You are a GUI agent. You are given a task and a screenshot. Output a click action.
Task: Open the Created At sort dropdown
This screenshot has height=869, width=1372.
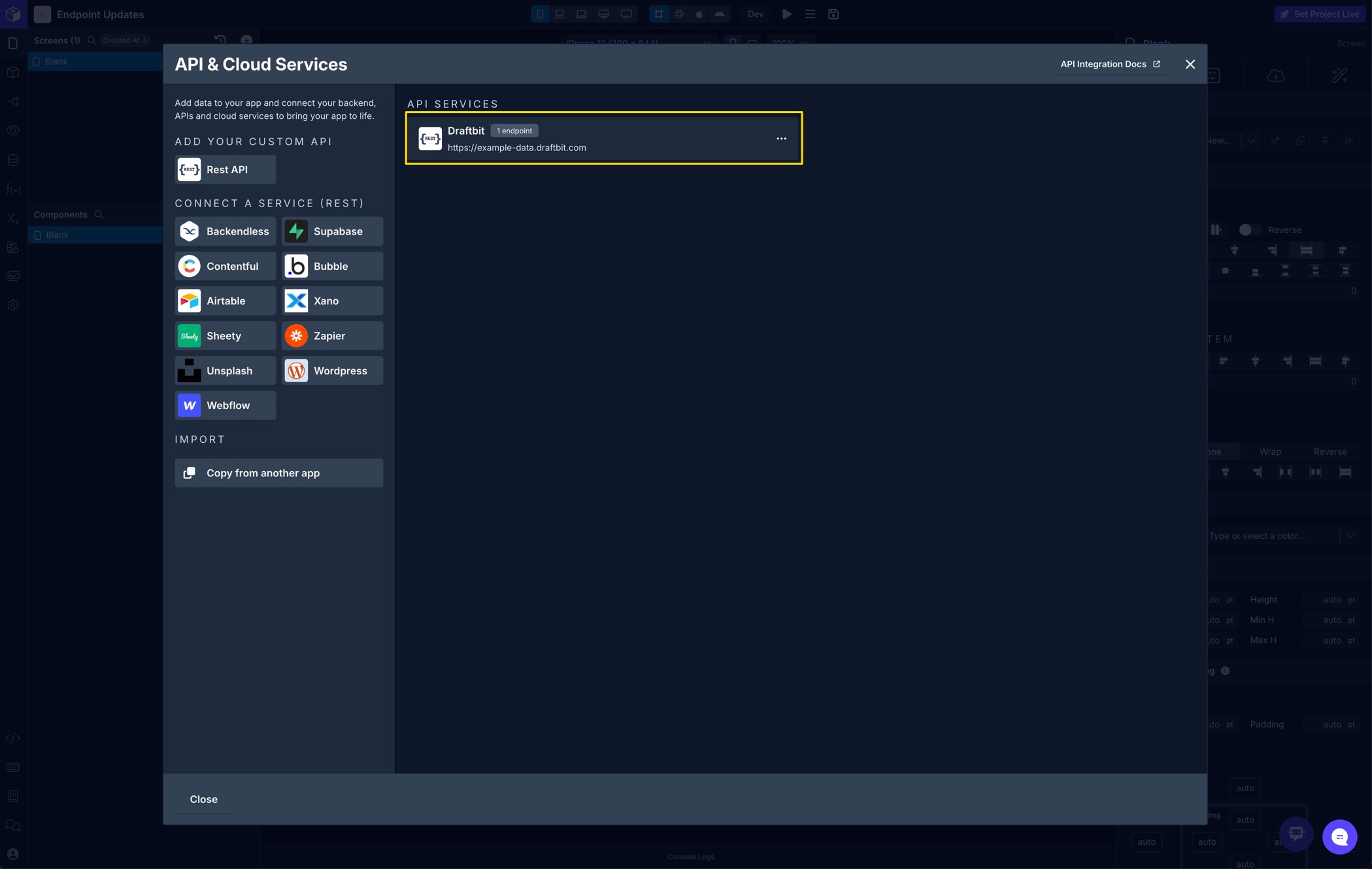(x=124, y=41)
